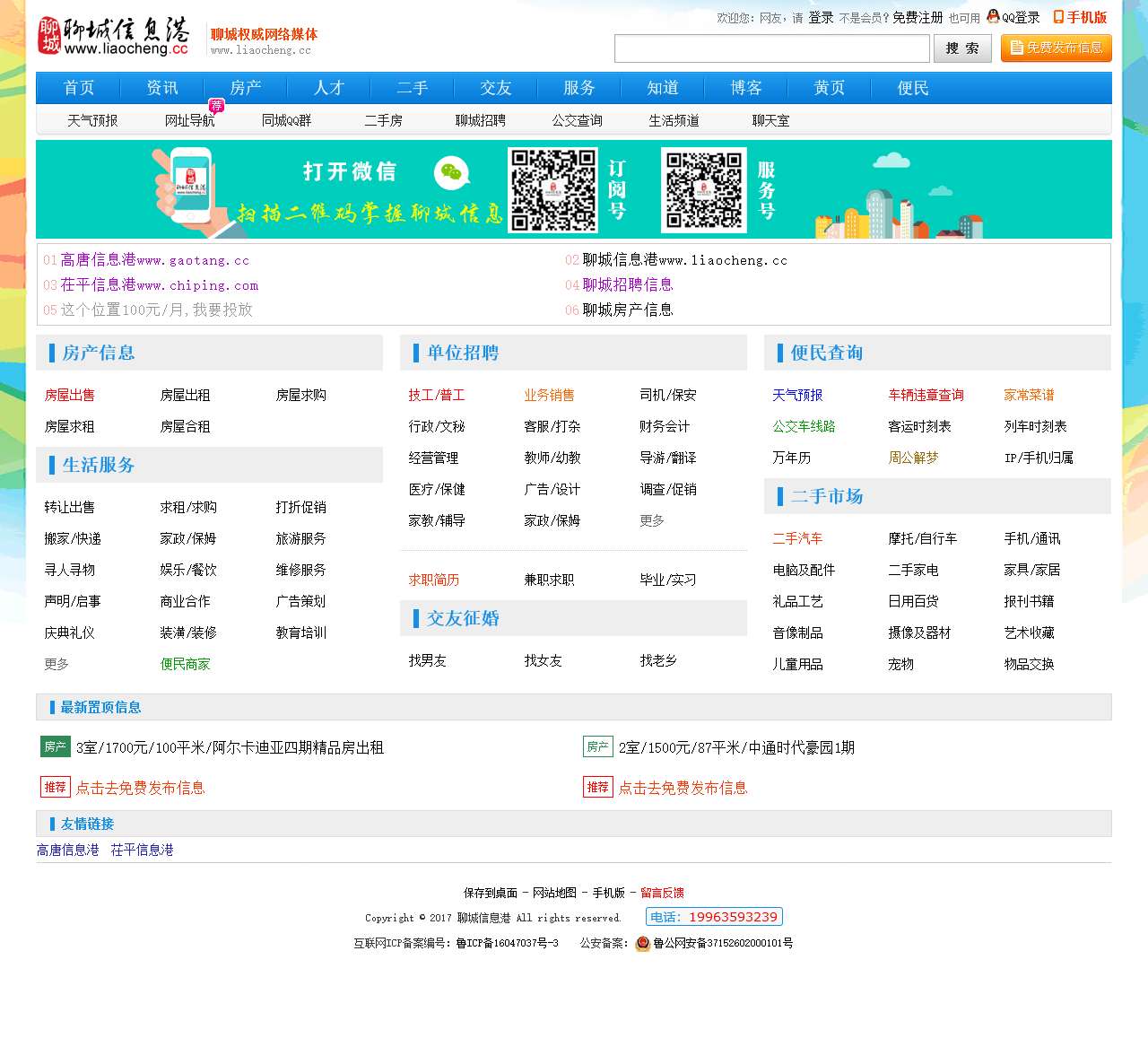The width and height of the screenshot is (1148, 1047).
Task: Click the 服务号 QR code image
Action: coord(704,190)
